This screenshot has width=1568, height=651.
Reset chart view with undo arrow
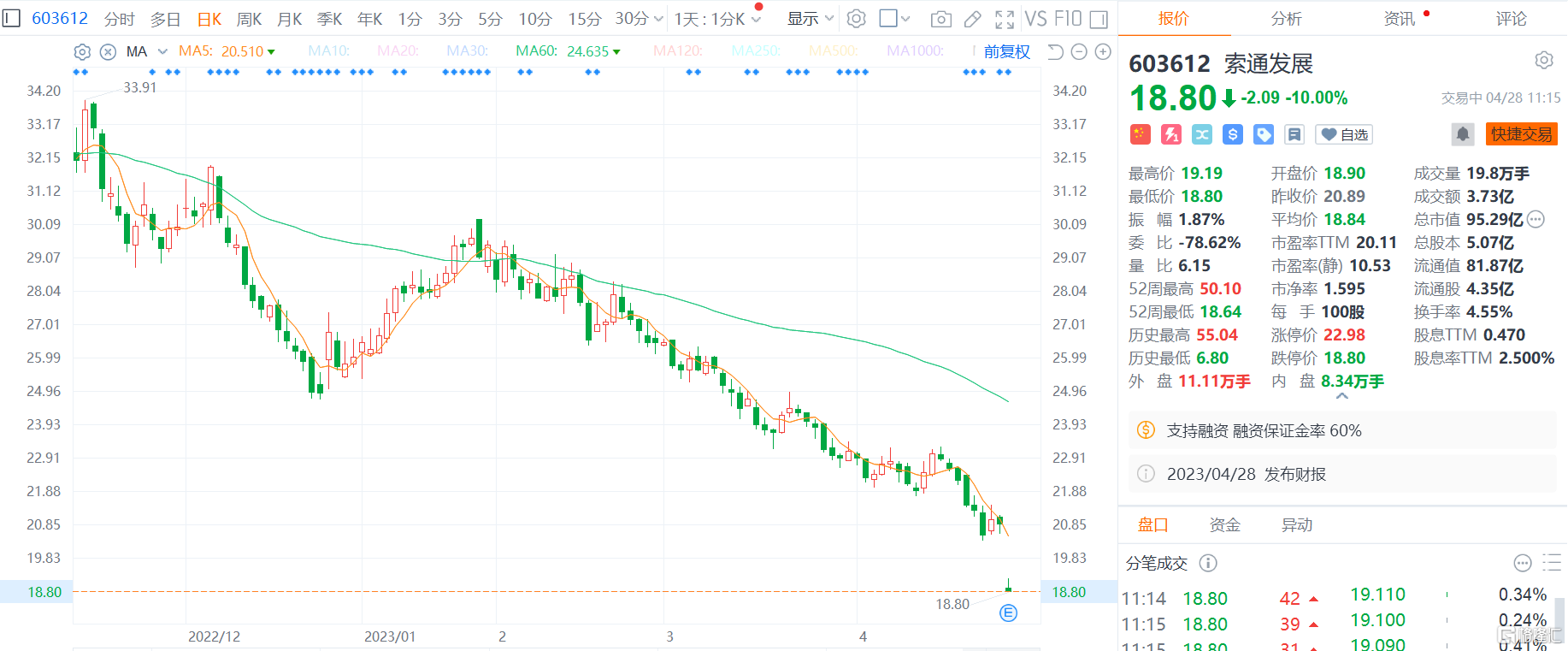coord(1055,51)
